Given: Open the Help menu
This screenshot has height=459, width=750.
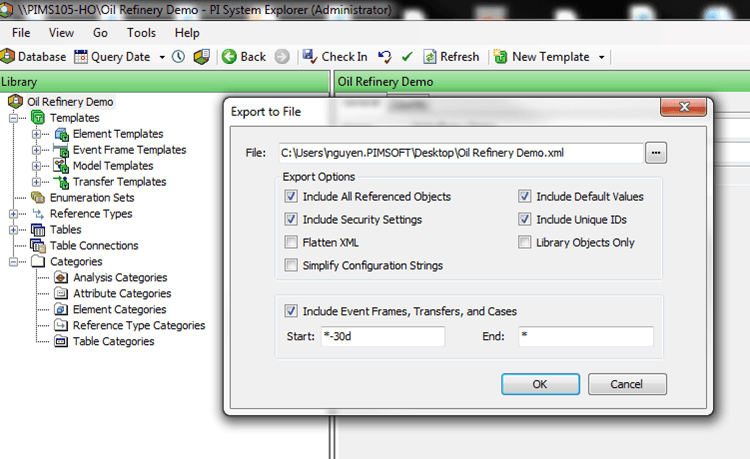Looking at the screenshot, I should point(187,33).
